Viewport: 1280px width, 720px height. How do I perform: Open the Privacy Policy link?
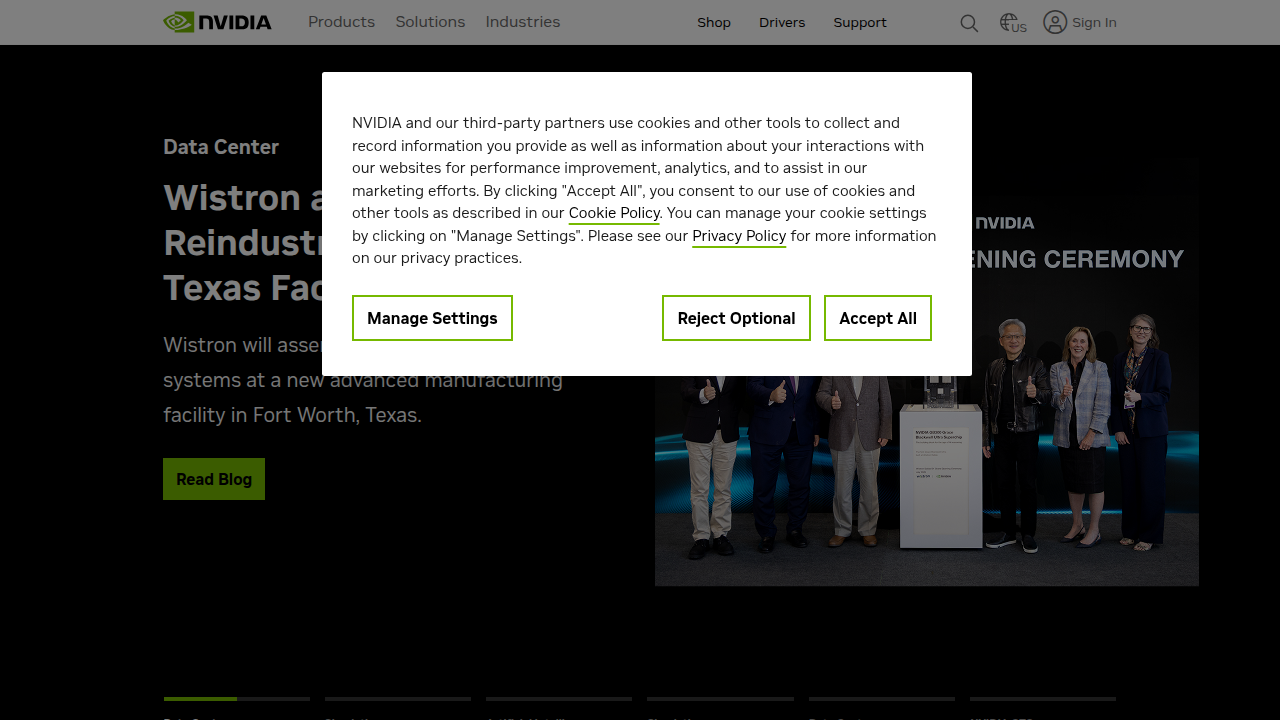point(739,236)
